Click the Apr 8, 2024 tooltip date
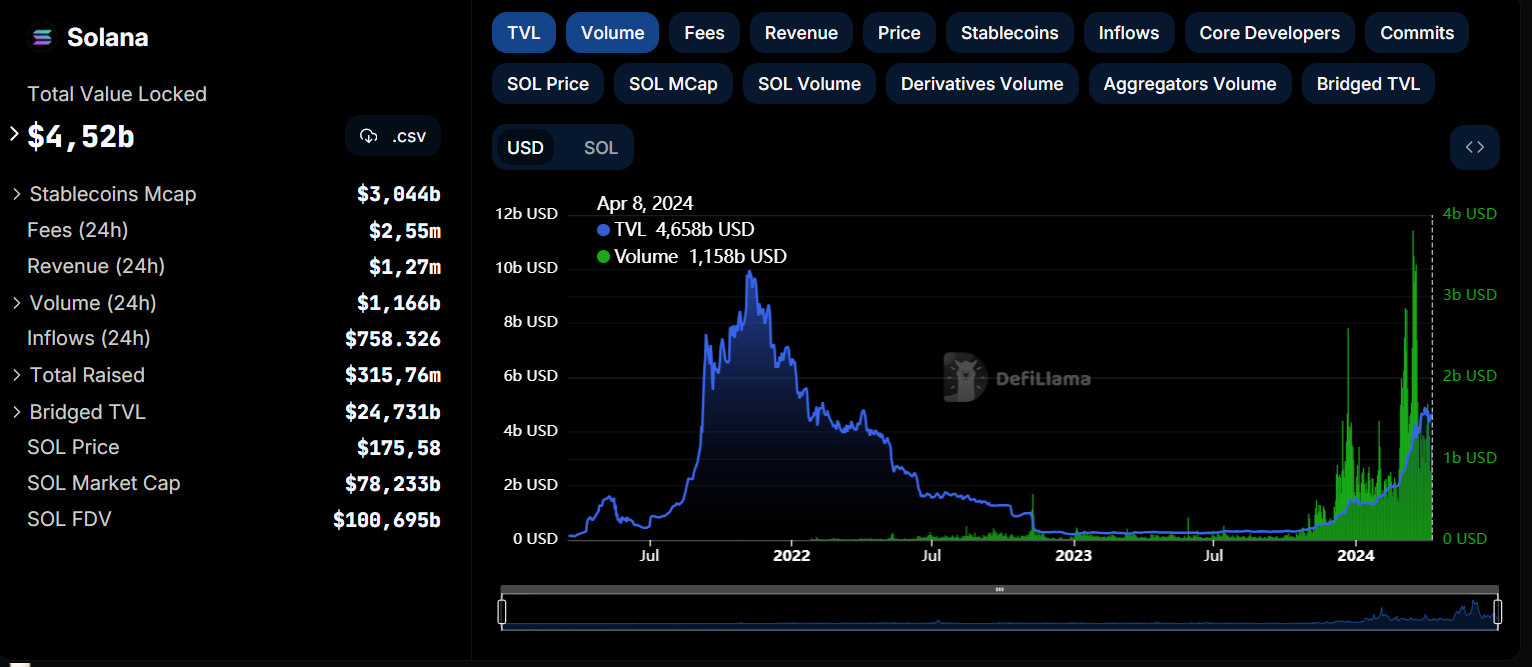The image size is (1532, 667). (645, 204)
